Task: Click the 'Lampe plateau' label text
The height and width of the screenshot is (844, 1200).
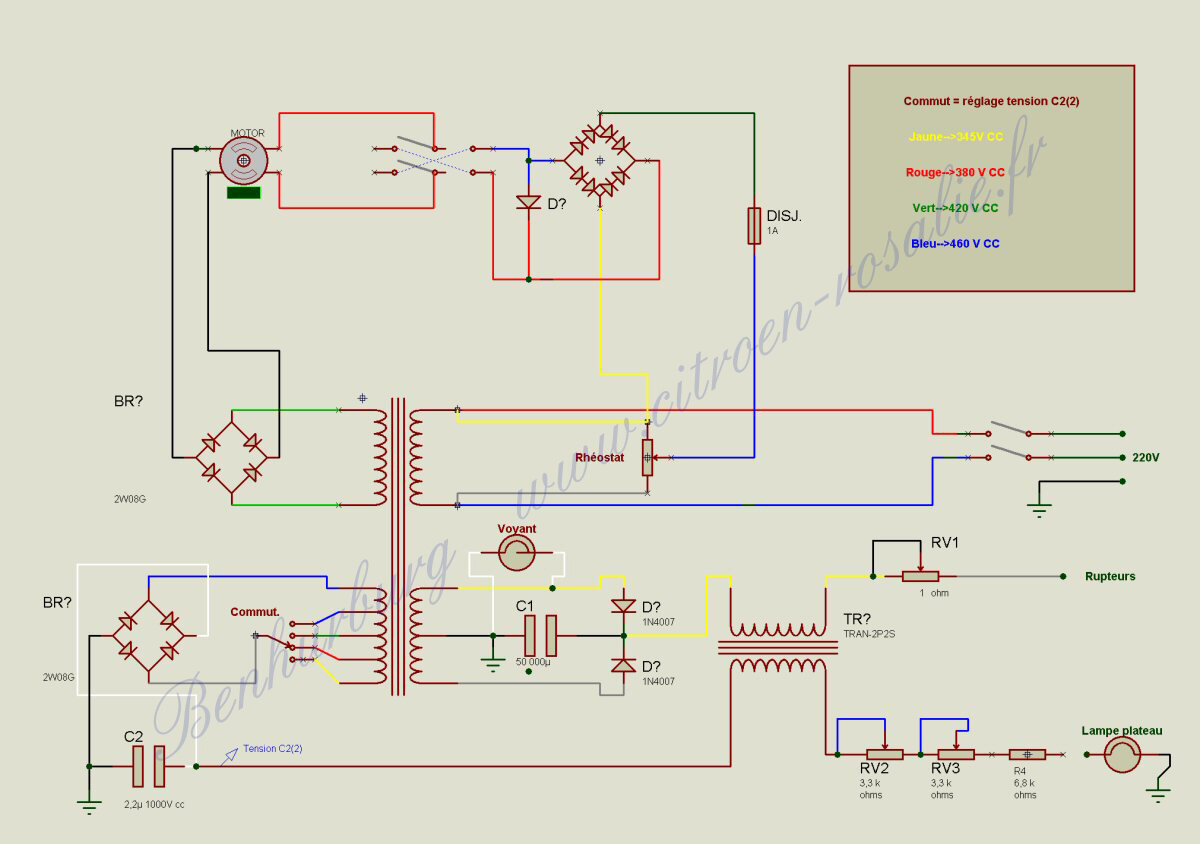Action: click(x=1122, y=731)
